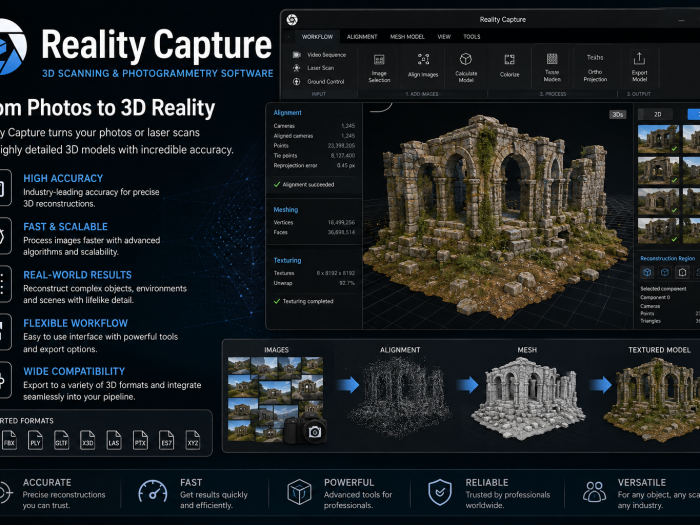Click the Video Sequence camera icon
The image size is (700, 525).
[296, 54]
